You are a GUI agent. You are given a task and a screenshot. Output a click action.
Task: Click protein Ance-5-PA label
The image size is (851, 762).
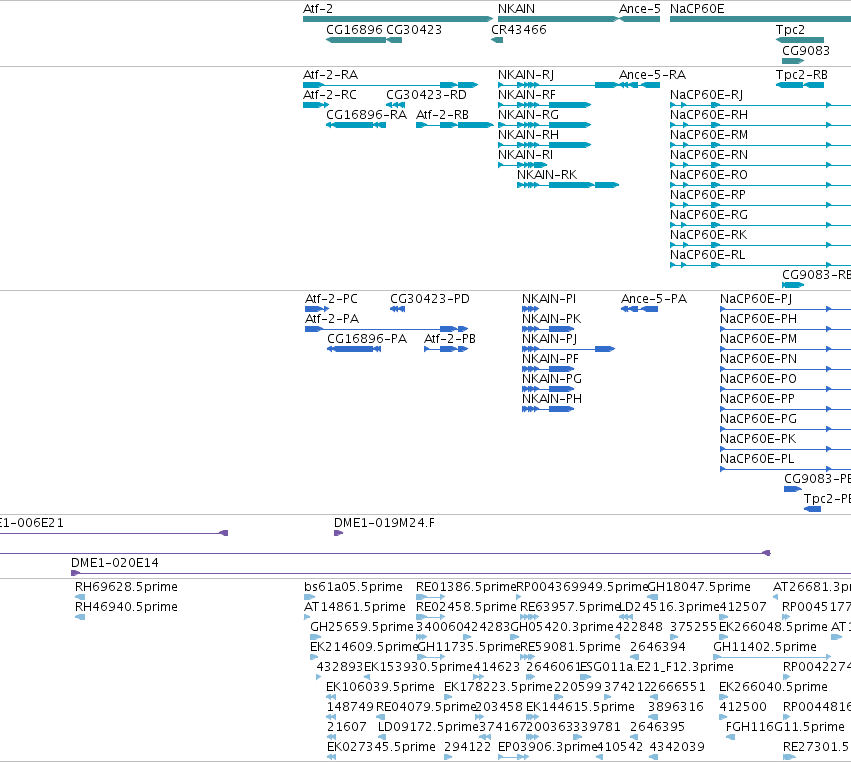(x=654, y=299)
